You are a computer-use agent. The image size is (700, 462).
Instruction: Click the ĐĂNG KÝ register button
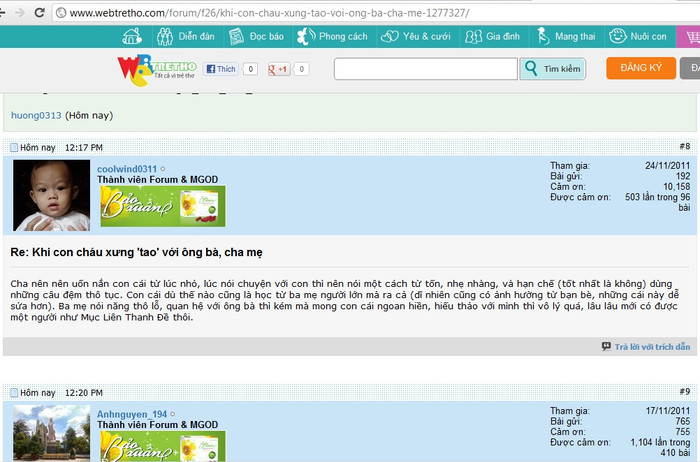pyautogui.click(x=640, y=69)
